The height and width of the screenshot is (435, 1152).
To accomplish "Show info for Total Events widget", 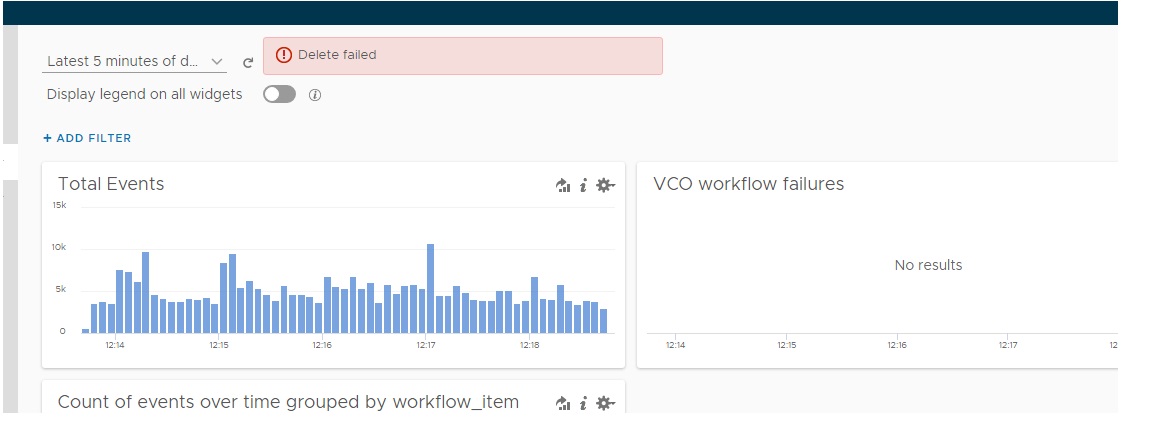I will click(583, 185).
